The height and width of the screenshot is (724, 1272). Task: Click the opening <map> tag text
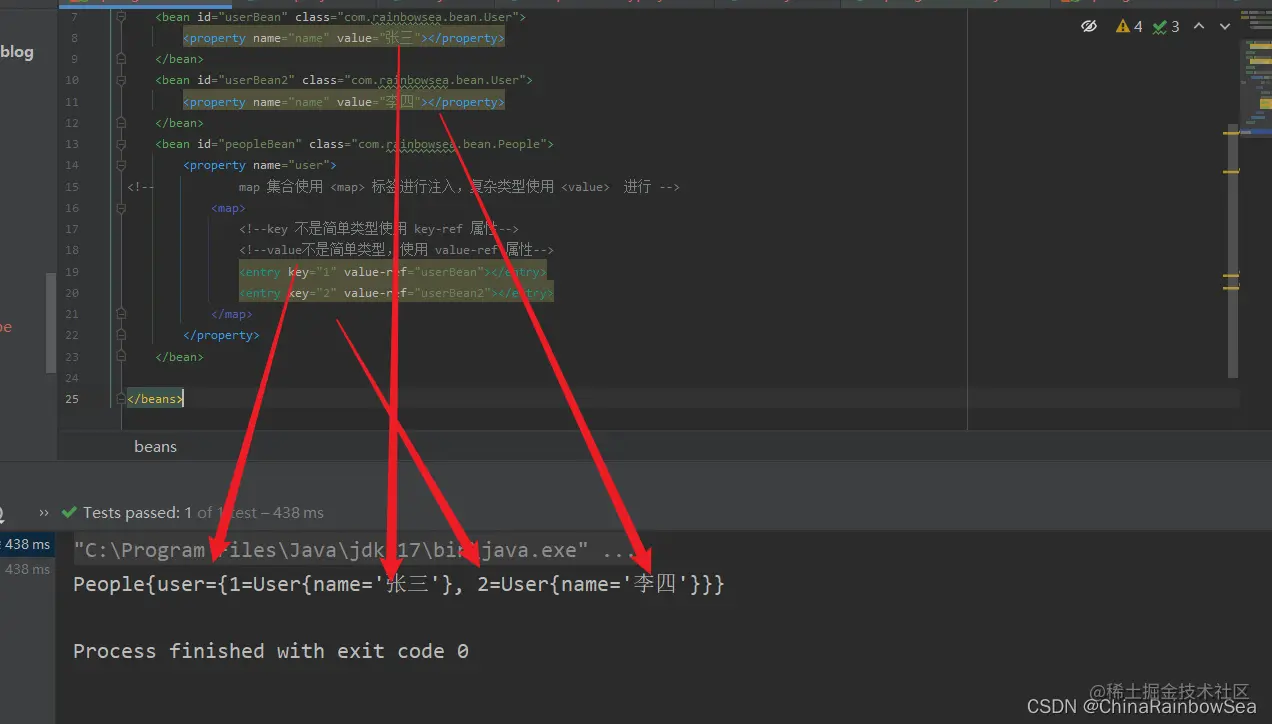[228, 208]
